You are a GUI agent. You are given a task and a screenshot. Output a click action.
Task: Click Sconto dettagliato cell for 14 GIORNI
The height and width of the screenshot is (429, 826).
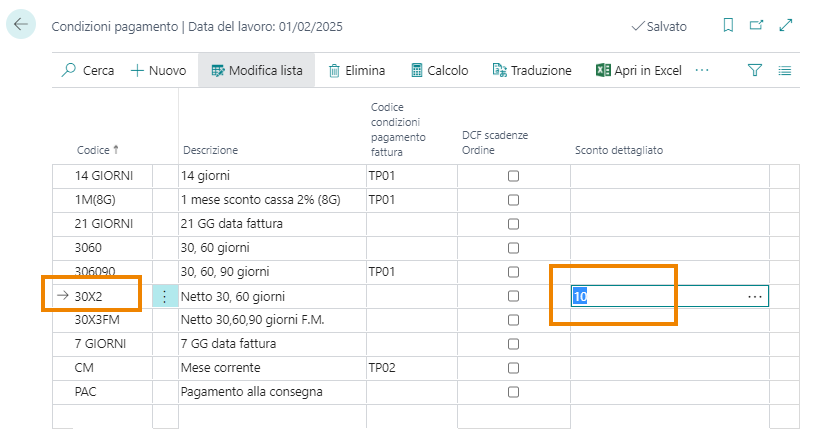pyautogui.click(x=670, y=176)
